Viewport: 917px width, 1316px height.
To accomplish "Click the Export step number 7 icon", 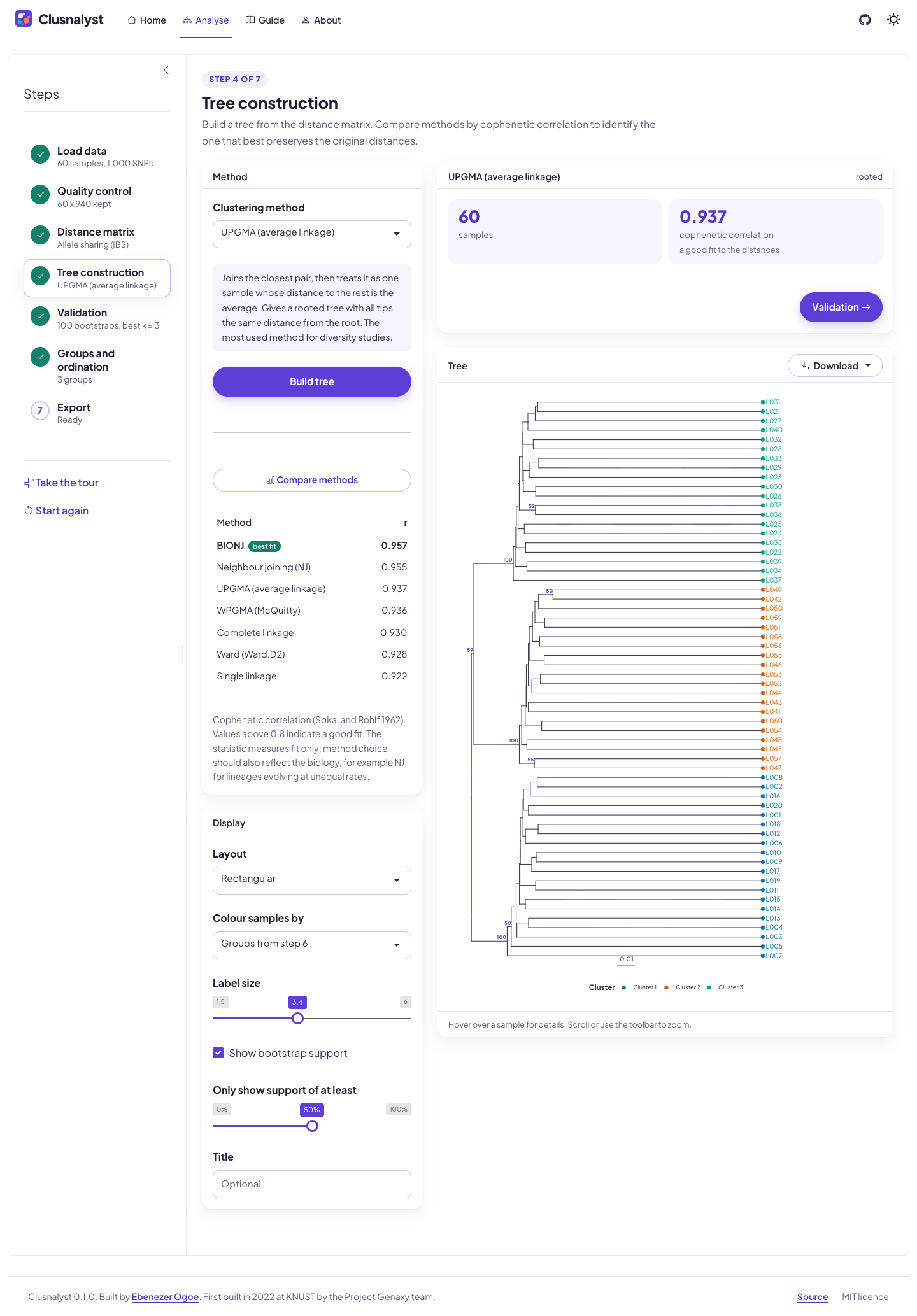I will (40, 411).
